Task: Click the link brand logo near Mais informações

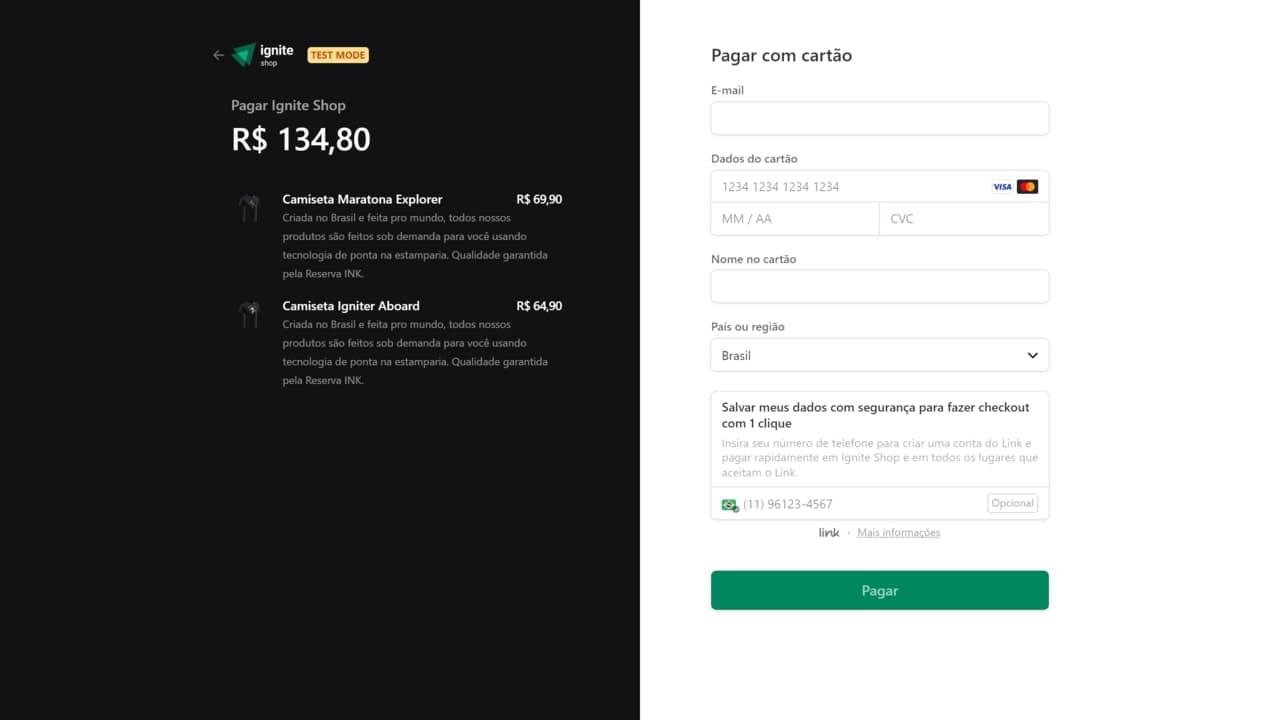Action: pyautogui.click(x=829, y=532)
